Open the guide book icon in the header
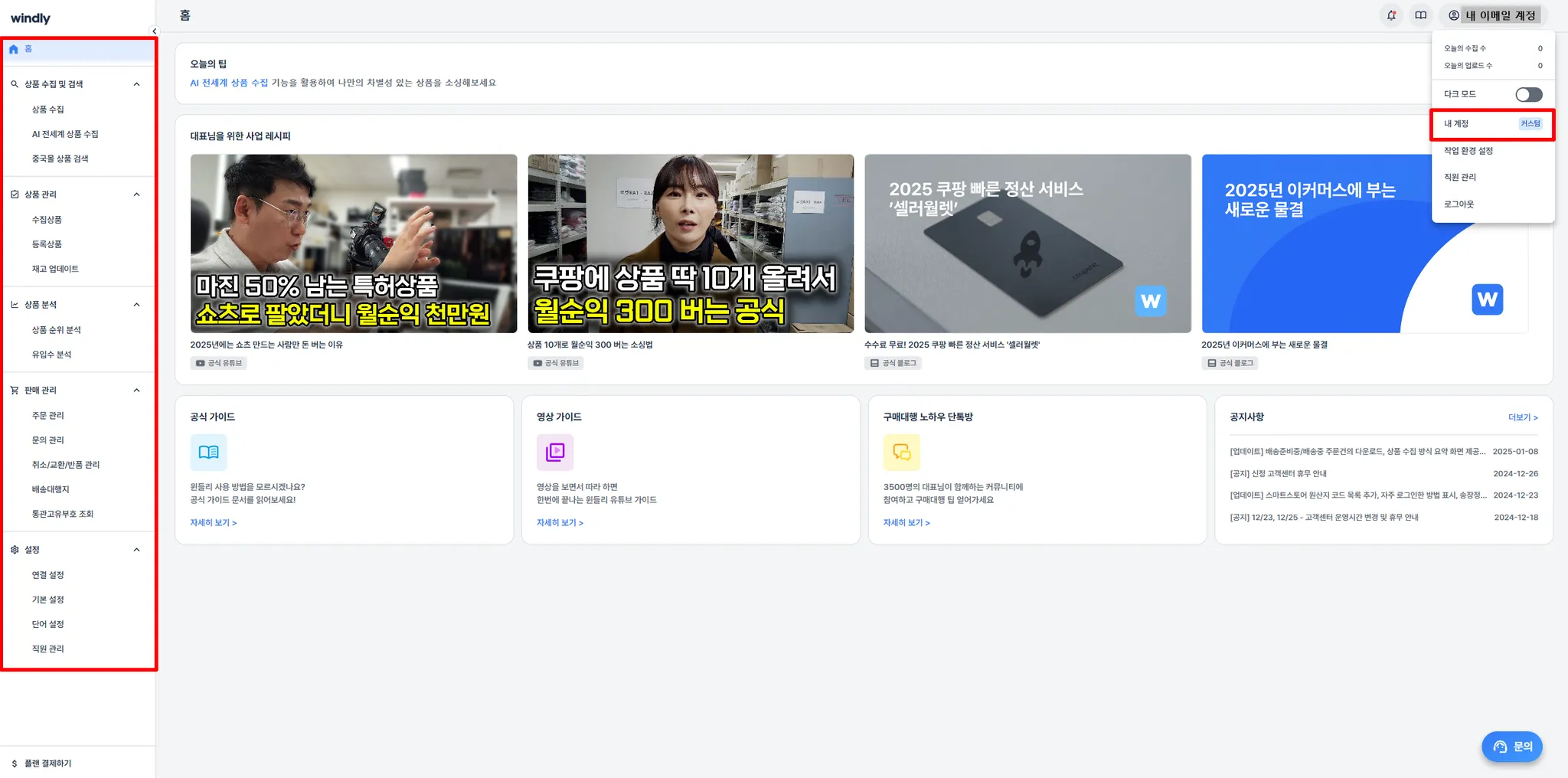Image resolution: width=1568 pixels, height=778 pixels. click(1421, 15)
